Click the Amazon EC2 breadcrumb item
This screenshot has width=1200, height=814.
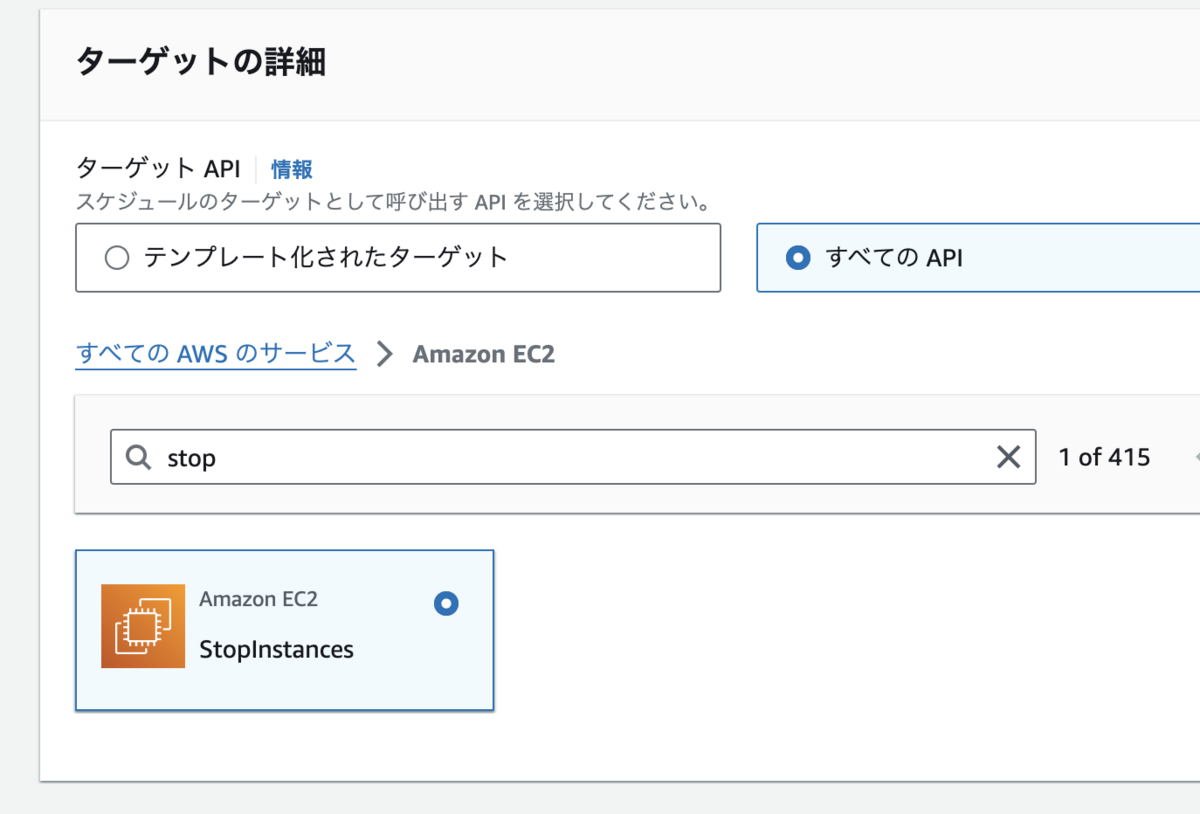click(483, 354)
